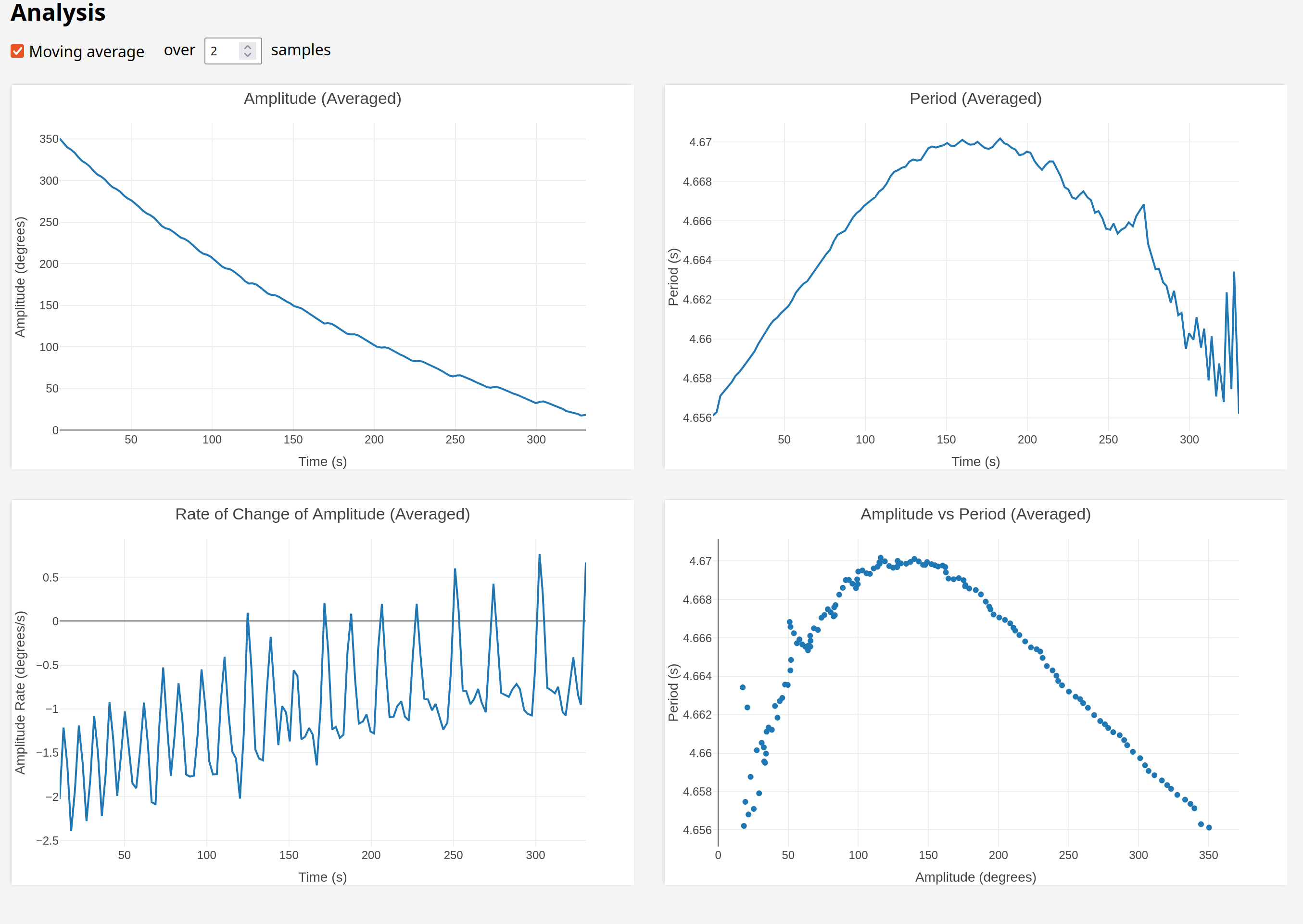Click the 'Time (s)' label under Period chart

point(975,461)
